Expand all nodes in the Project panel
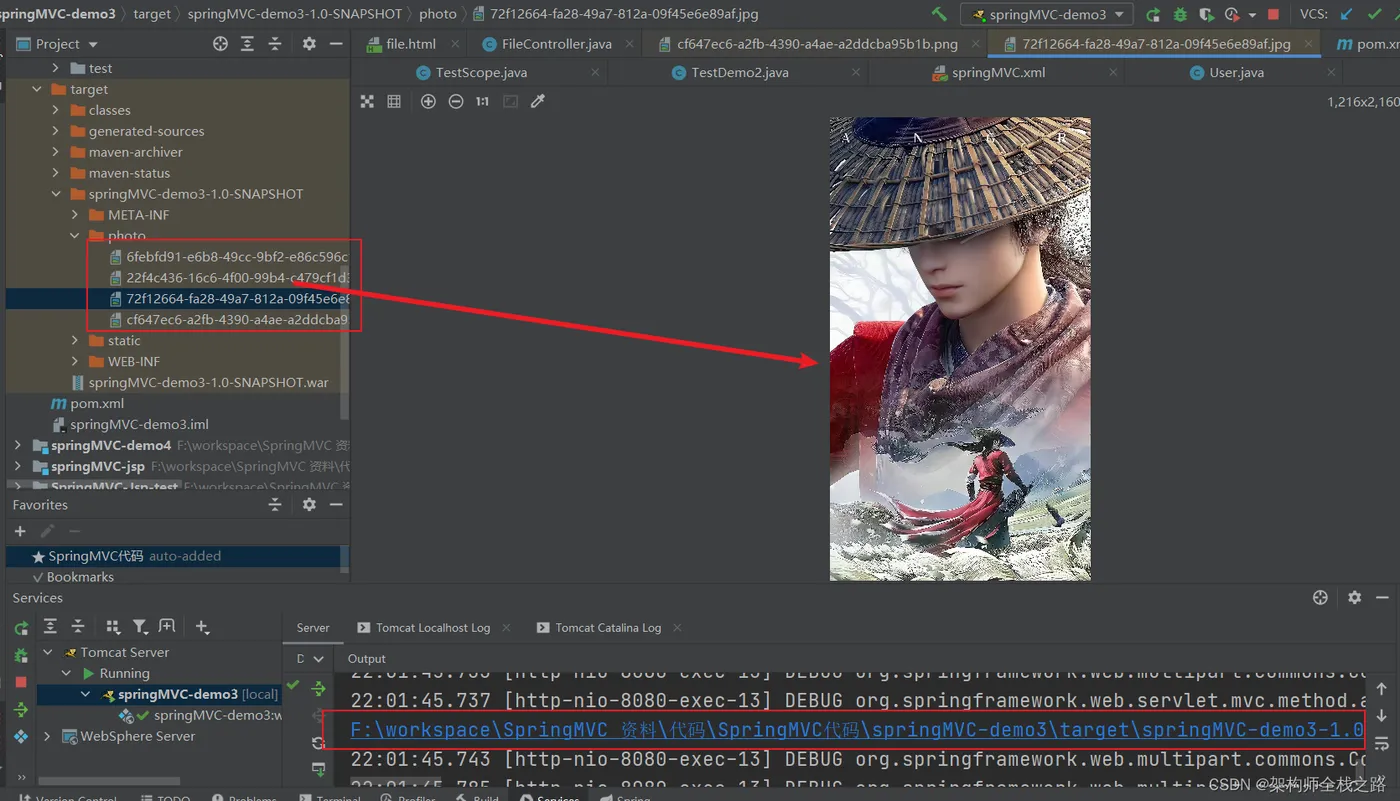This screenshot has height=801, width=1400. [x=247, y=44]
